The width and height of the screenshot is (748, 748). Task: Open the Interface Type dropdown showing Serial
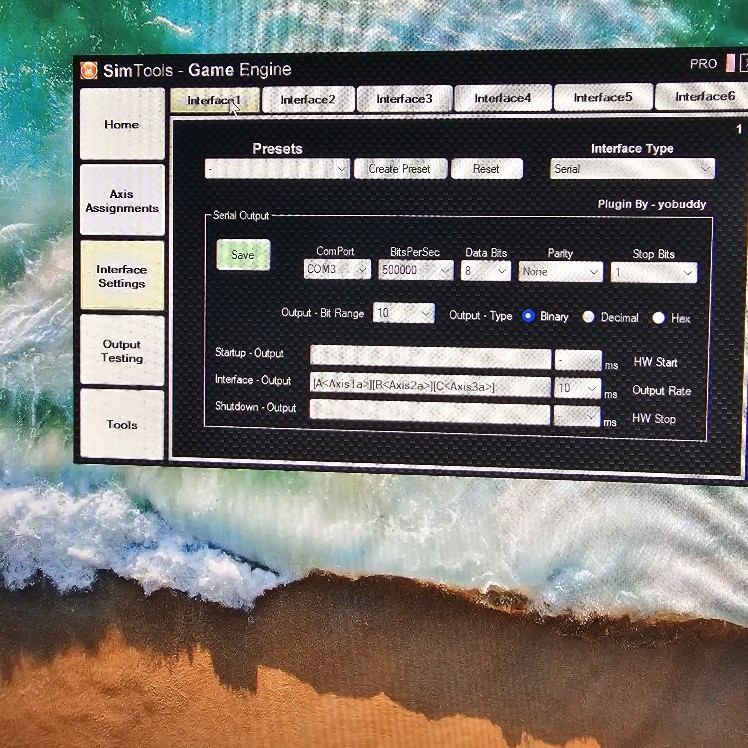click(x=632, y=169)
